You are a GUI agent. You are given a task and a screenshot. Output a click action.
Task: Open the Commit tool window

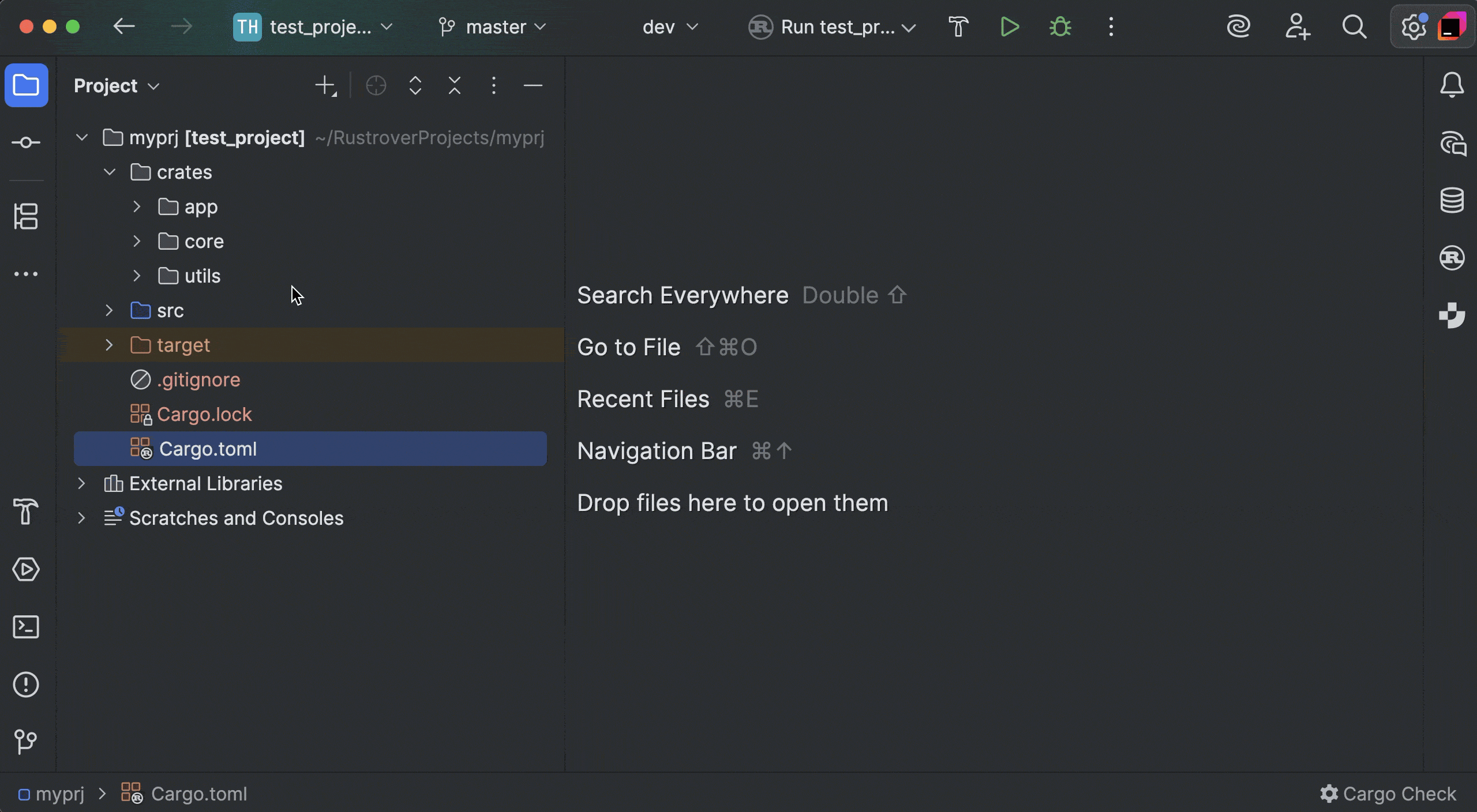26,142
